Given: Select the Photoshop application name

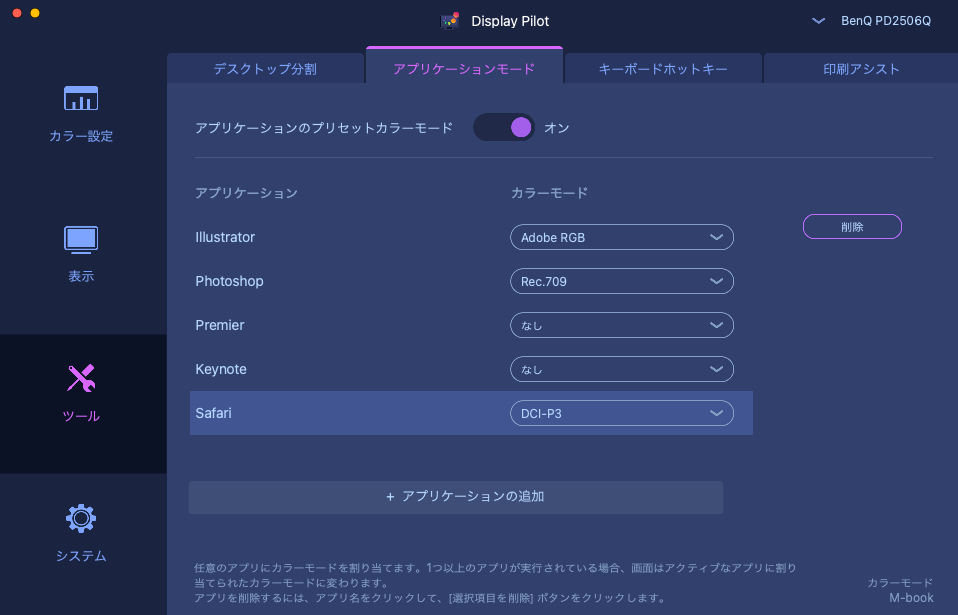Looking at the screenshot, I should click(229, 281).
